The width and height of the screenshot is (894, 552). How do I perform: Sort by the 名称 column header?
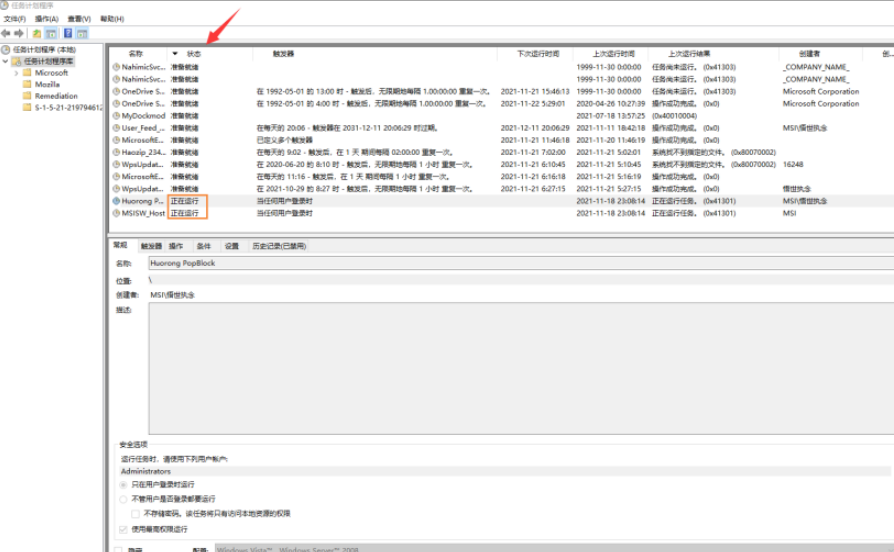click(136, 54)
